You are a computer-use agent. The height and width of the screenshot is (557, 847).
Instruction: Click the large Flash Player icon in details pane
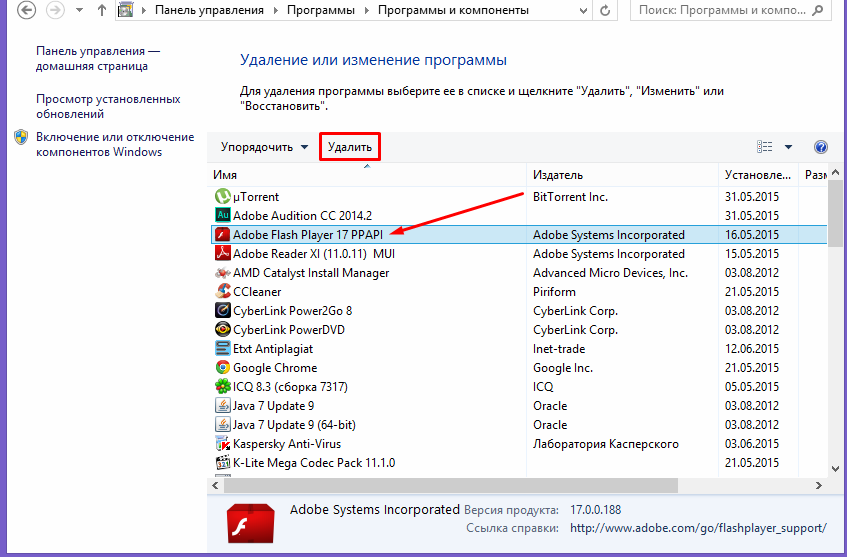pos(250,523)
